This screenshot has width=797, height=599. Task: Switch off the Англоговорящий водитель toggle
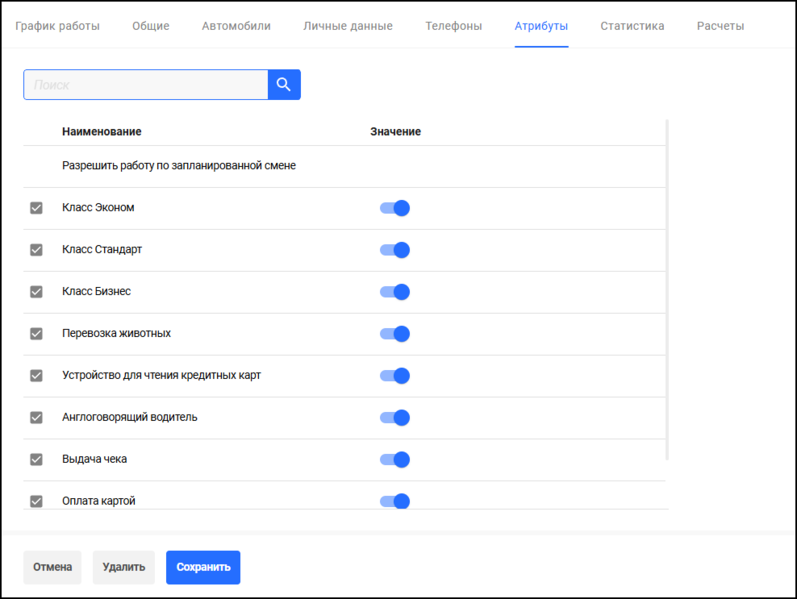395,418
